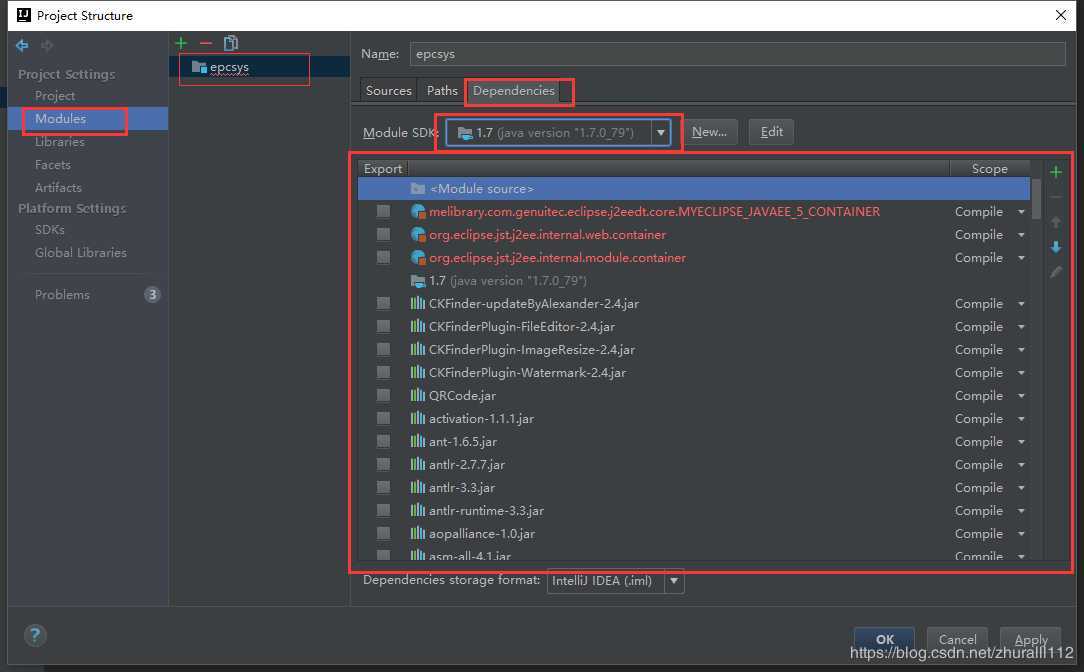Toggle export for org.eclipse.jst.j2ee.internal.web.container
This screenshot has width=1084, height=672.
[383, 234]
